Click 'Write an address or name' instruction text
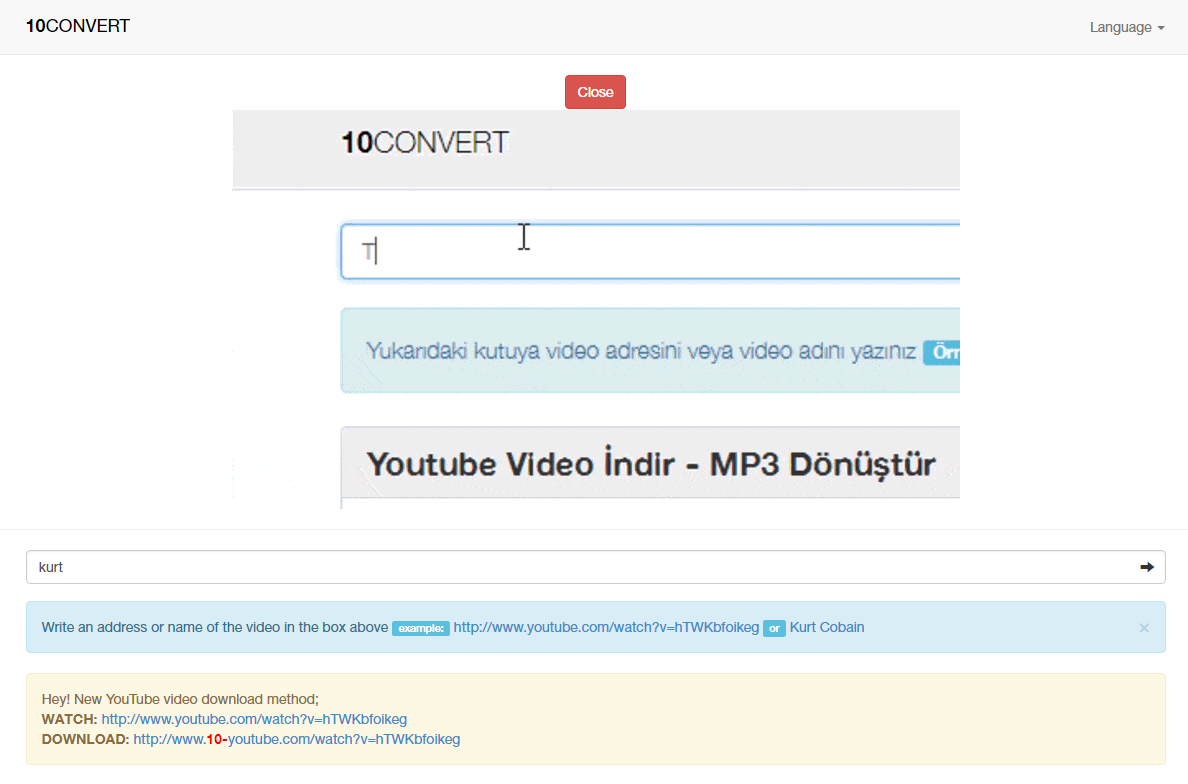The image size is (1188, 784). pyautogui.click(x=214, y=628)
